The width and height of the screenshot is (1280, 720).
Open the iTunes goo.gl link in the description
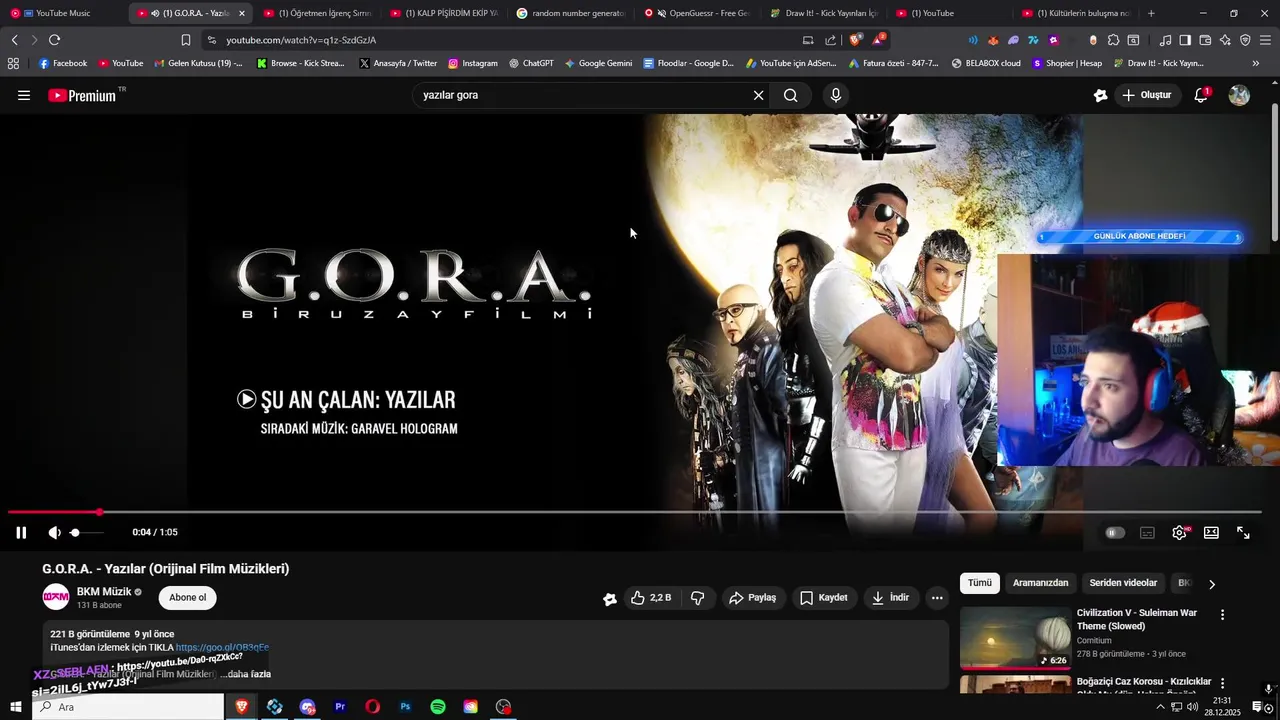[x=222, y=648]
